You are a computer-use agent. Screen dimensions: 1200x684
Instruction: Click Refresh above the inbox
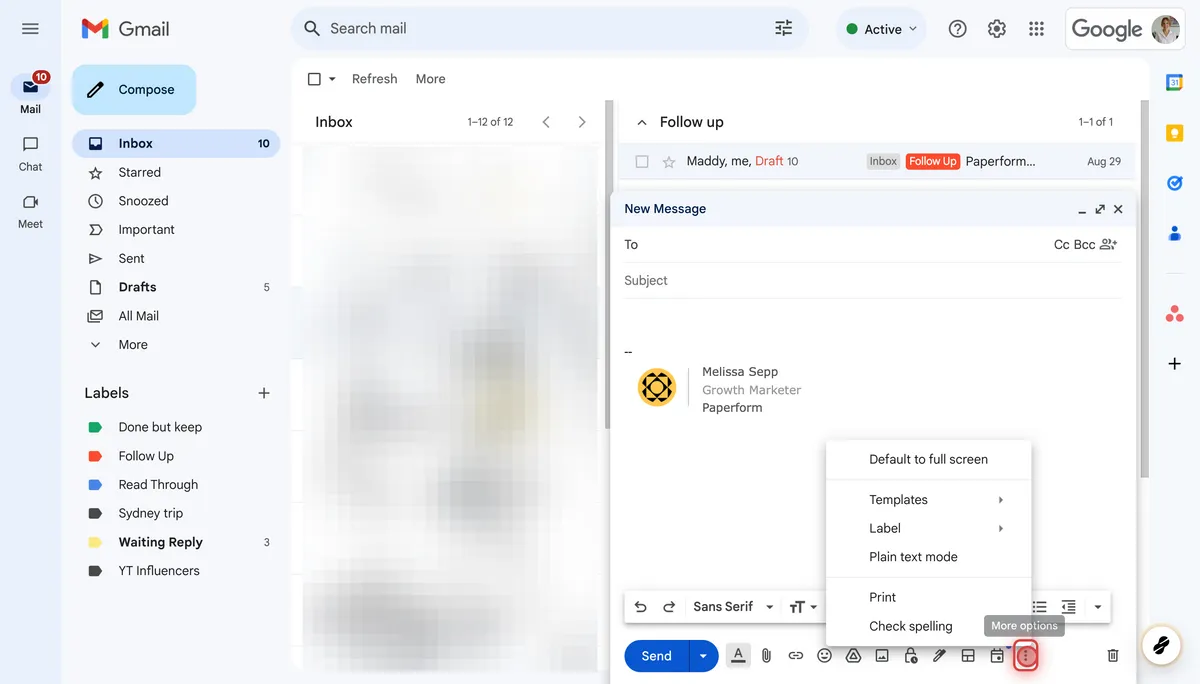tap(374, 79)
